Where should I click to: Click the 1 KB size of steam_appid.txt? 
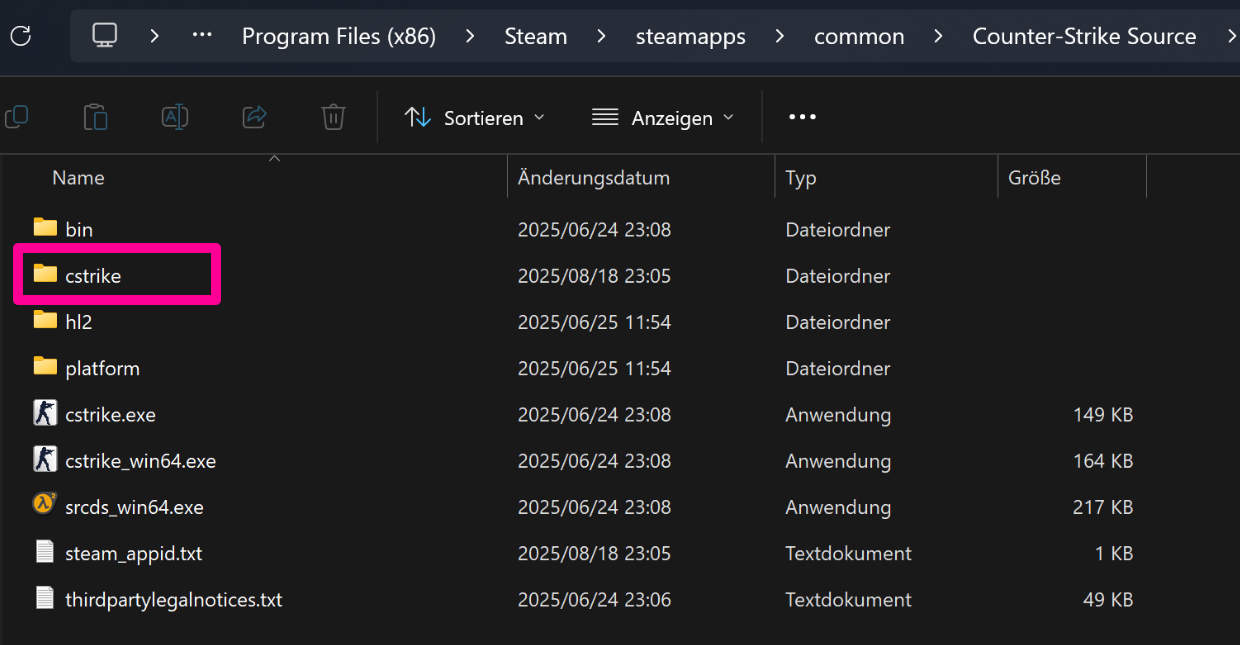pyautogui.click(x=1114, y=553)
